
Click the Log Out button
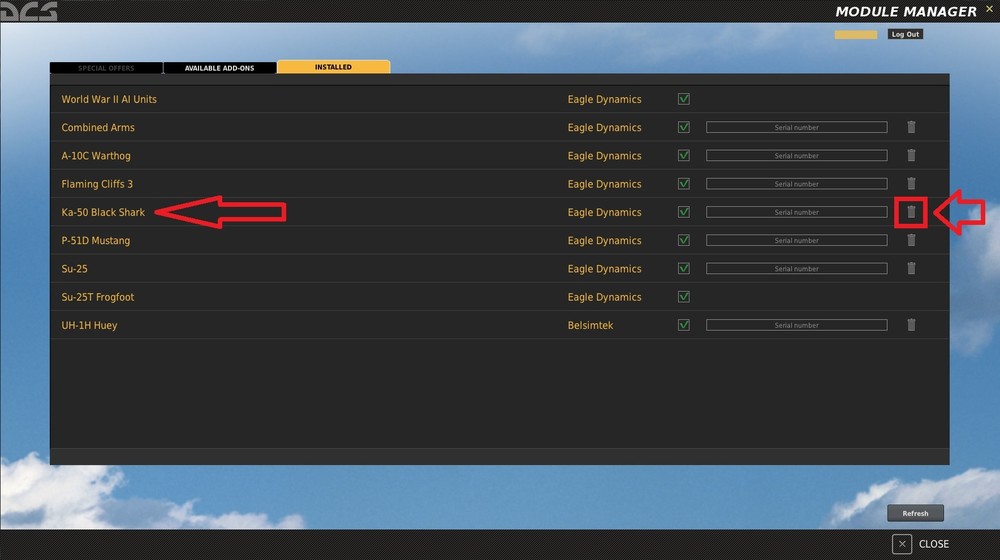click(905, 34)
